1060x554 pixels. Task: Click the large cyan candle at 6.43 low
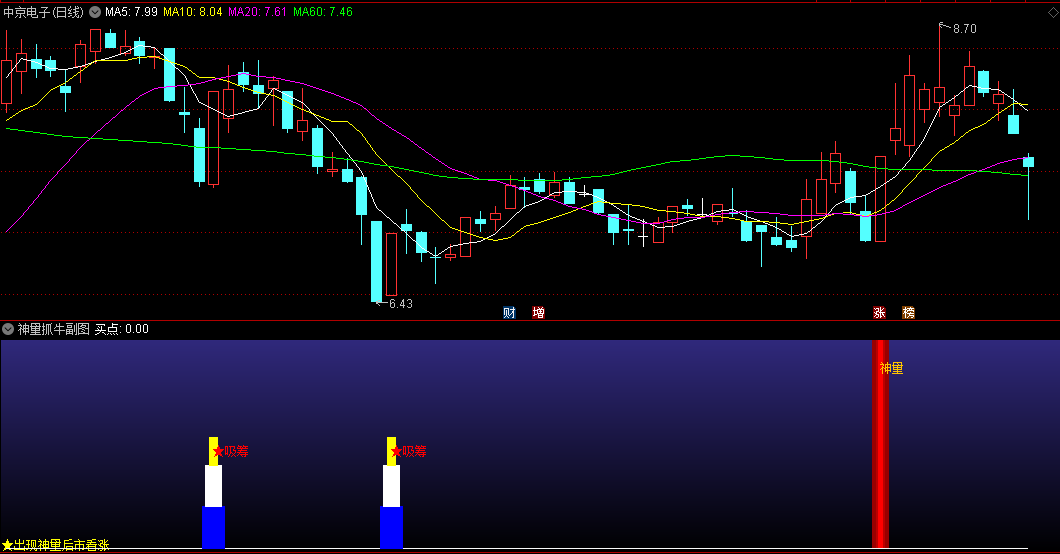click(x=377, y=261)
